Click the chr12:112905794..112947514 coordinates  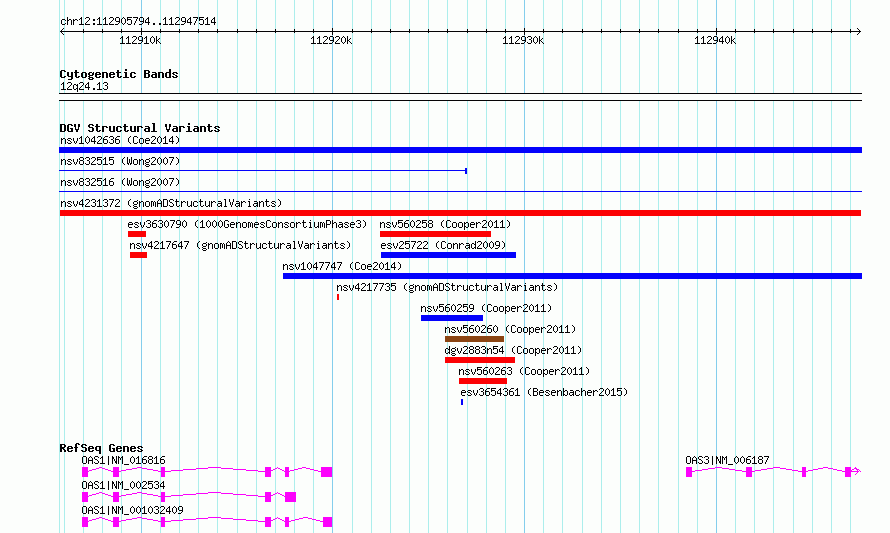[138, 22]
